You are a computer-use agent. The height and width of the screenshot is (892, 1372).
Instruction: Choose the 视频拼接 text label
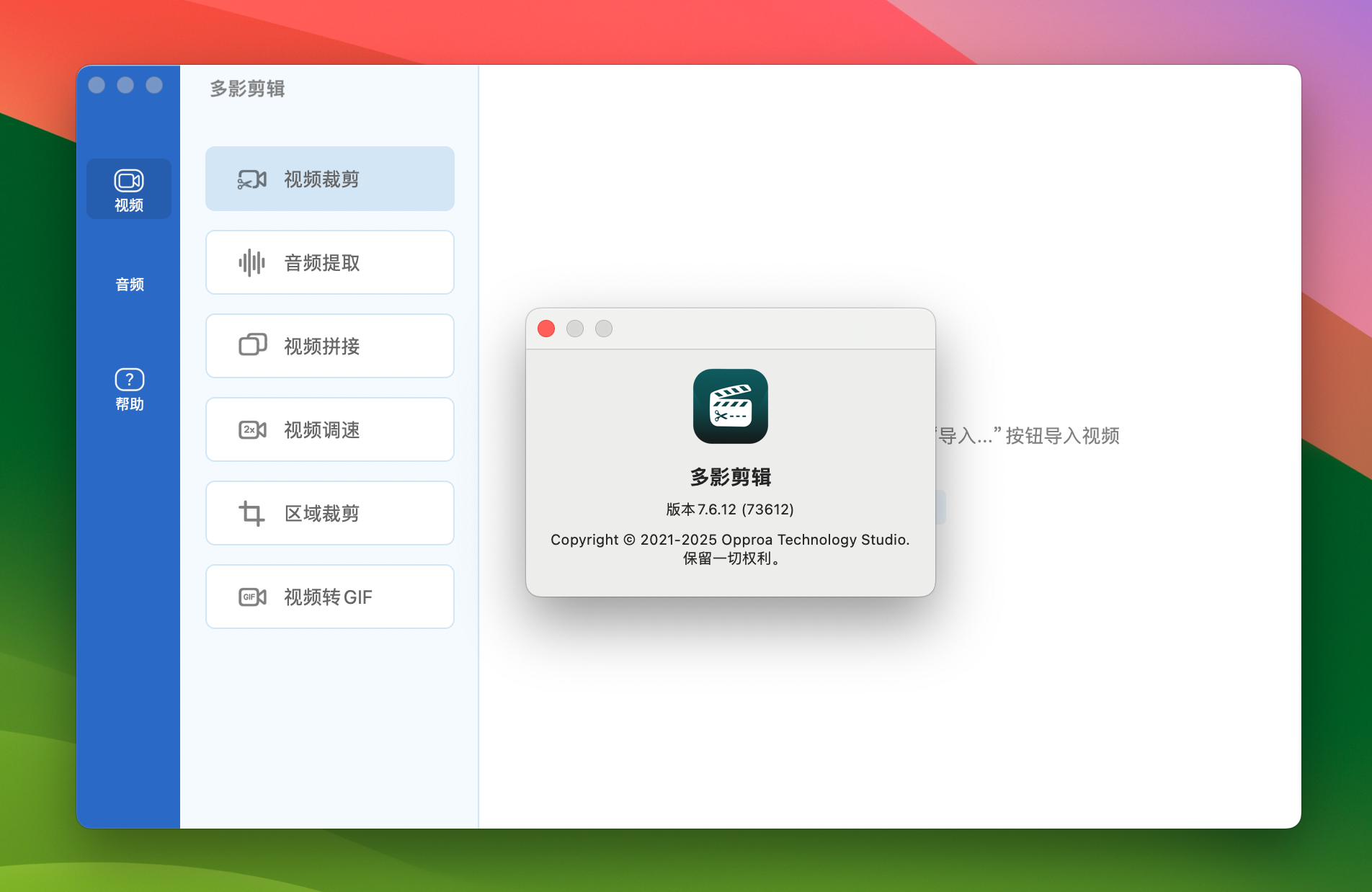click(x=321, y=347)
